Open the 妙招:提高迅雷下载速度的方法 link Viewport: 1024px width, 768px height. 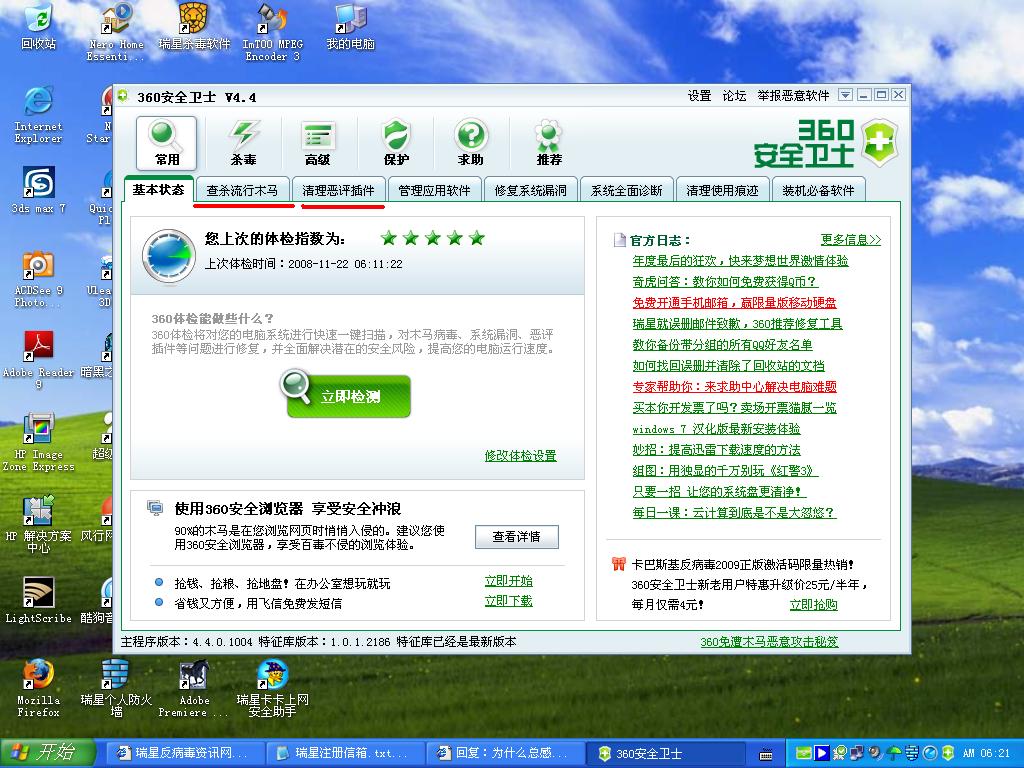pyautogui.click(x=716, y=449)
